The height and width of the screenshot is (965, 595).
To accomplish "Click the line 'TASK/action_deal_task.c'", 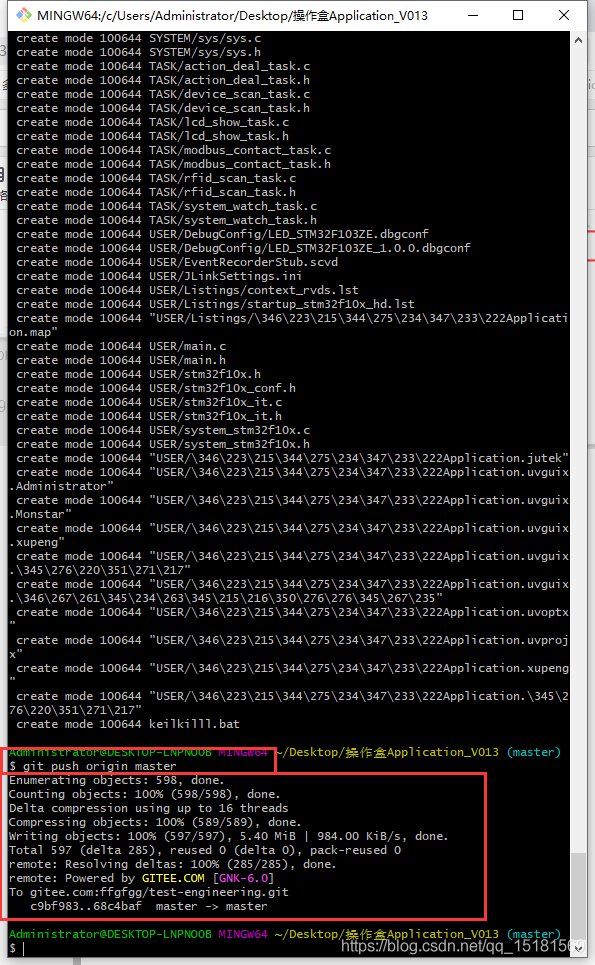I will coord(163,66).
